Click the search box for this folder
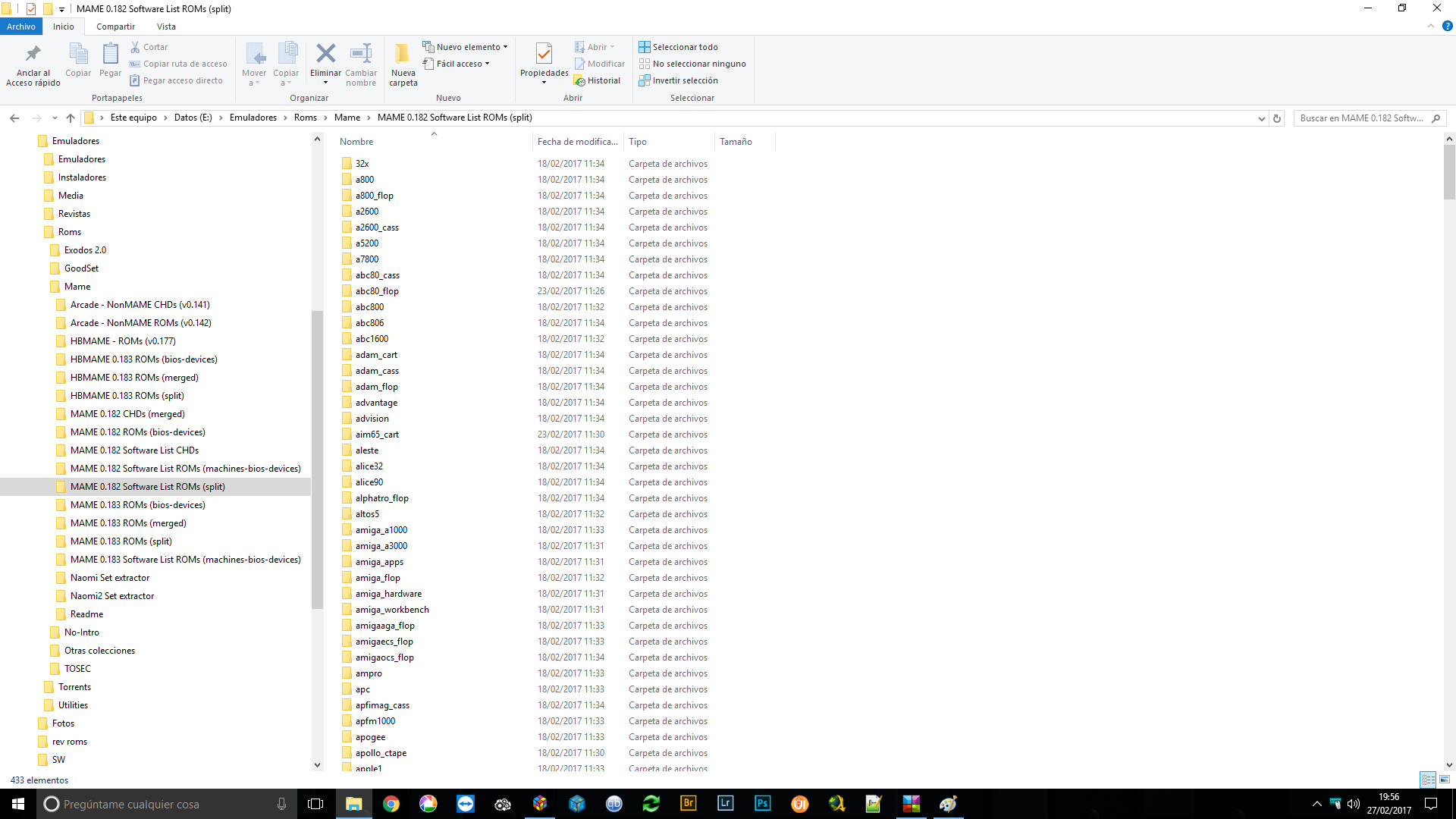 [1370, 118]
